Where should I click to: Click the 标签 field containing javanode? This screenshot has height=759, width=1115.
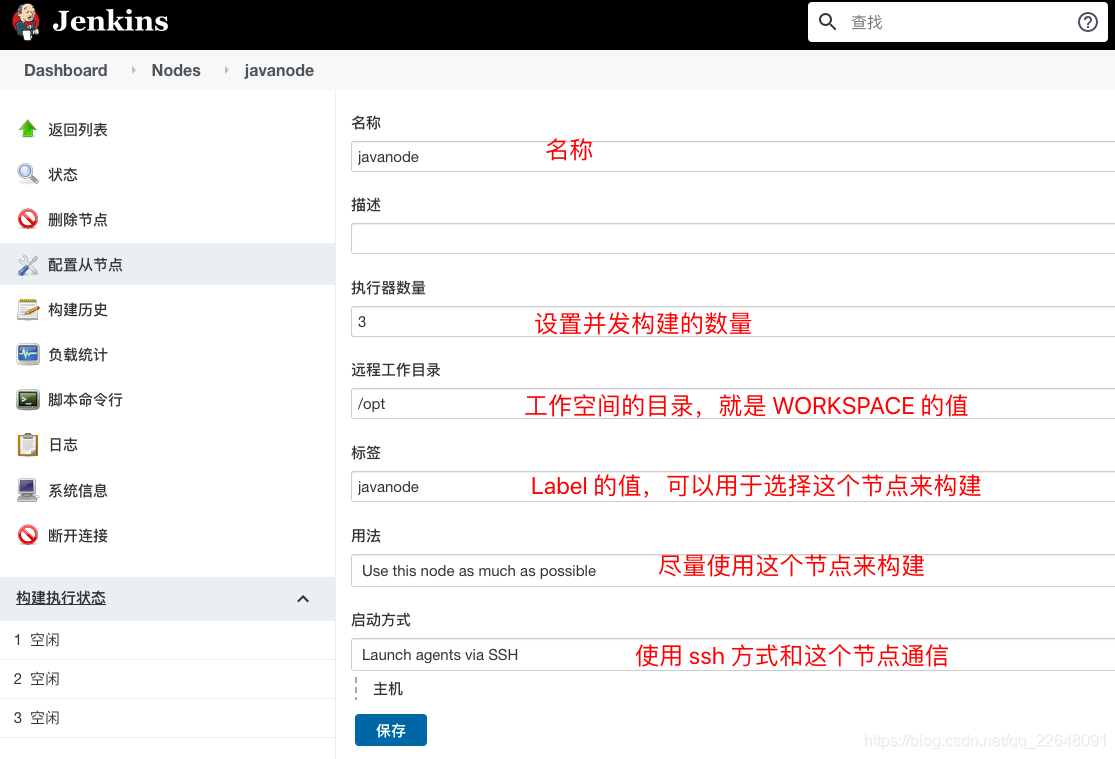coord(732,487)
